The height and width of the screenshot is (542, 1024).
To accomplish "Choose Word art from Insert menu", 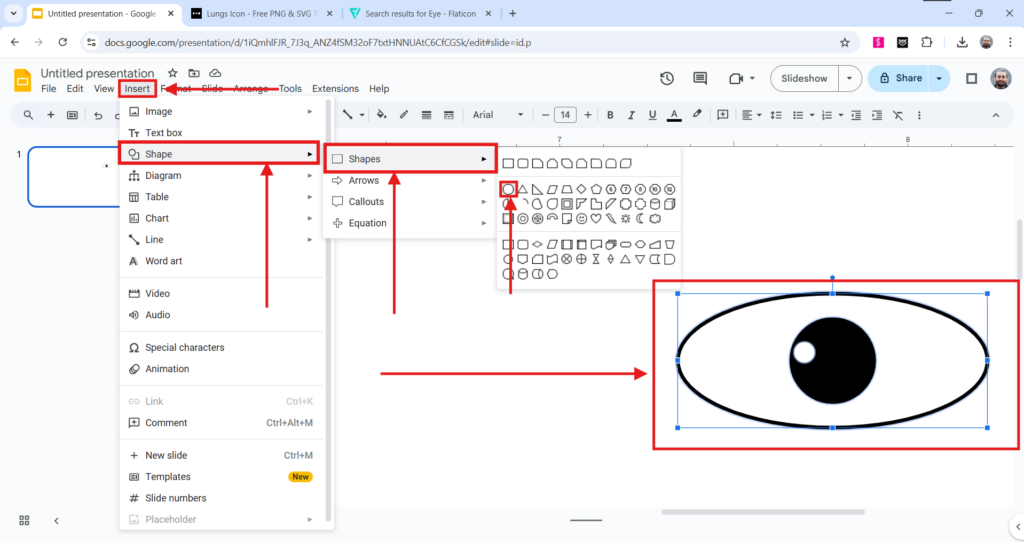I will pyautogui.click(x=164, y=261).
